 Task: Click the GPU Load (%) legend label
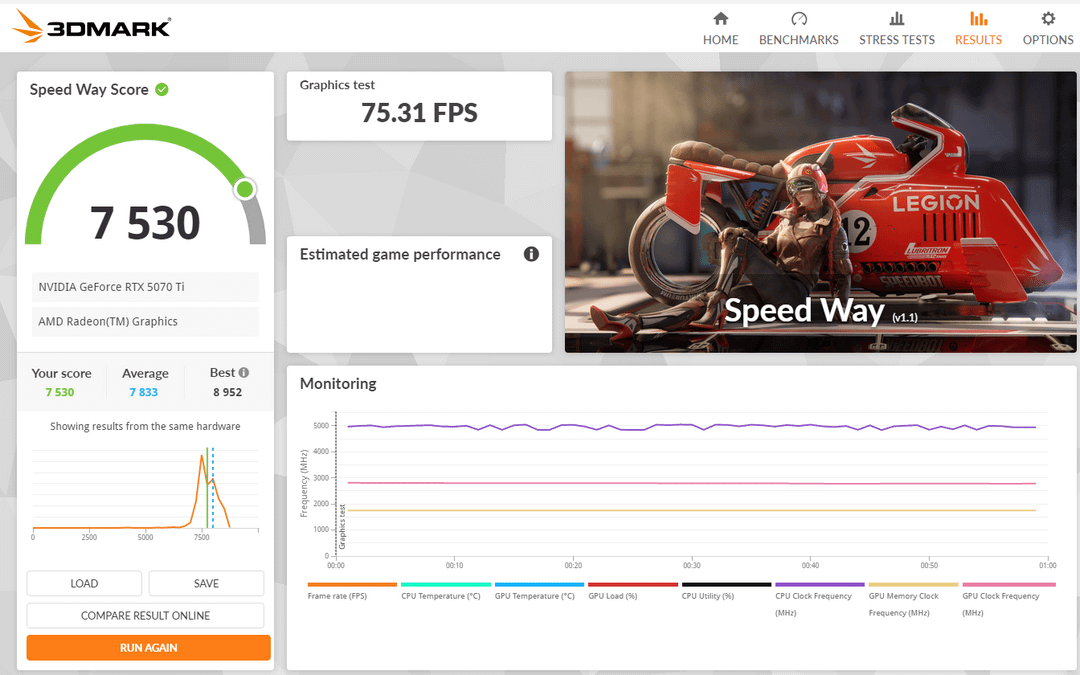613,596
